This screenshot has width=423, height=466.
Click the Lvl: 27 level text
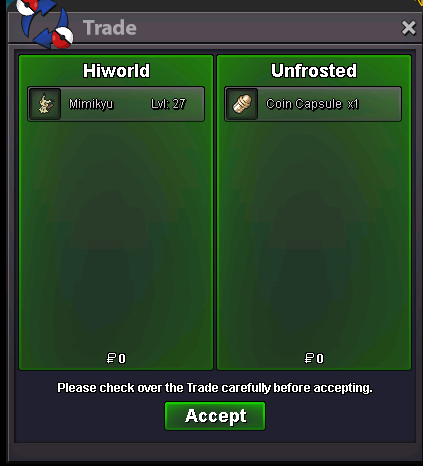click(168, 104)
